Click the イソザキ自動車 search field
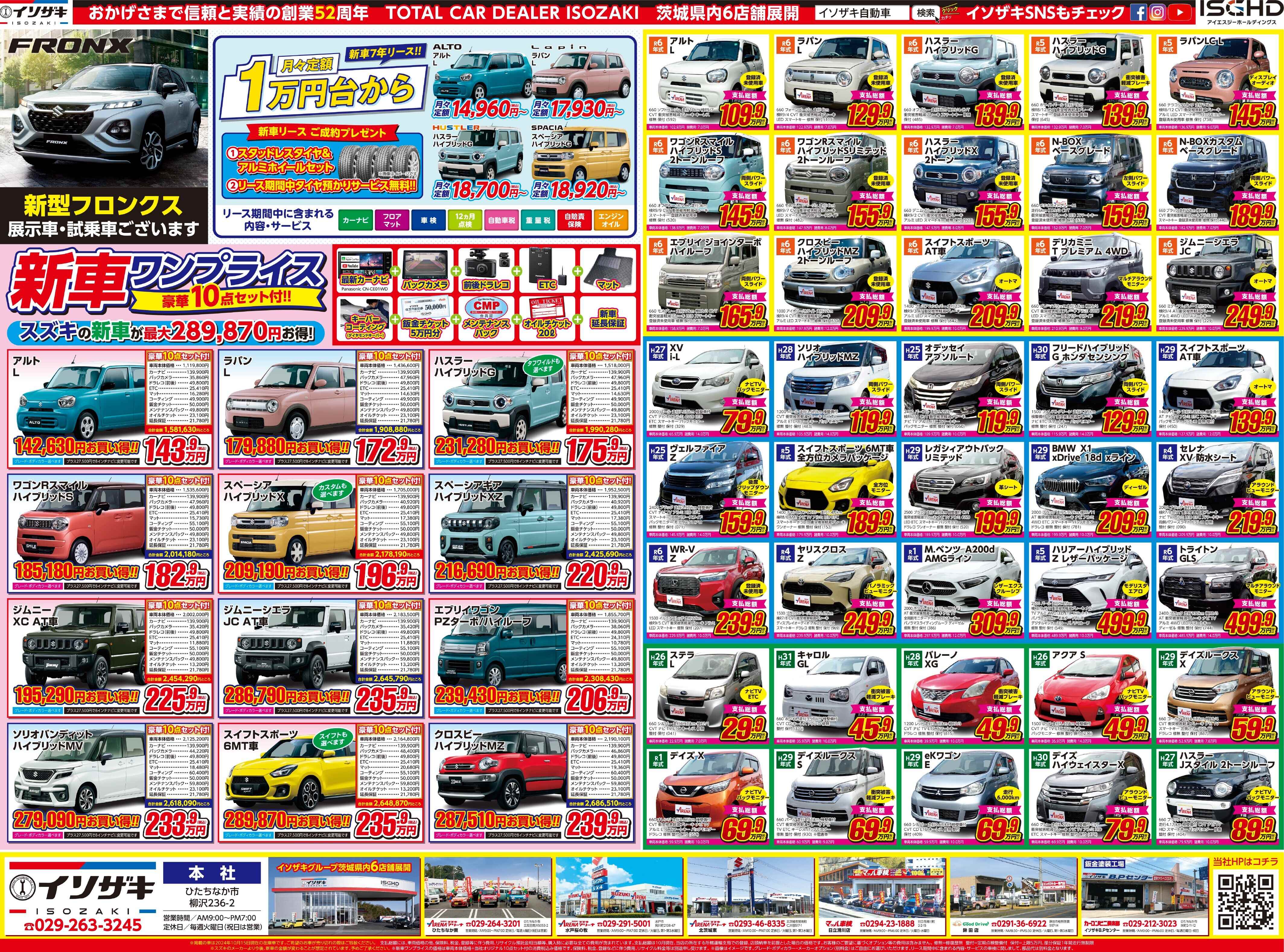 point(862,13)
